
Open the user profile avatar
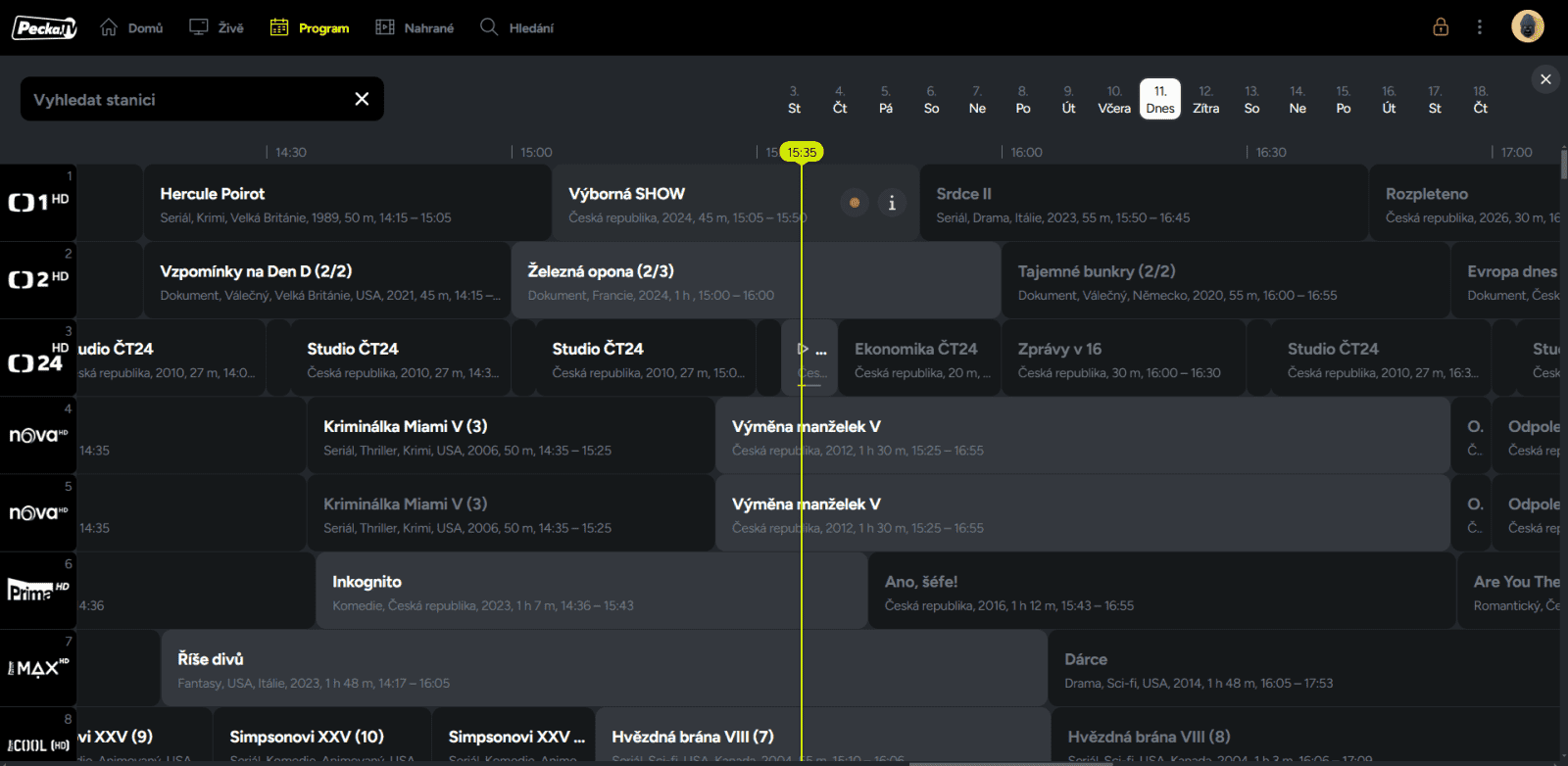tap(1528, 26)
